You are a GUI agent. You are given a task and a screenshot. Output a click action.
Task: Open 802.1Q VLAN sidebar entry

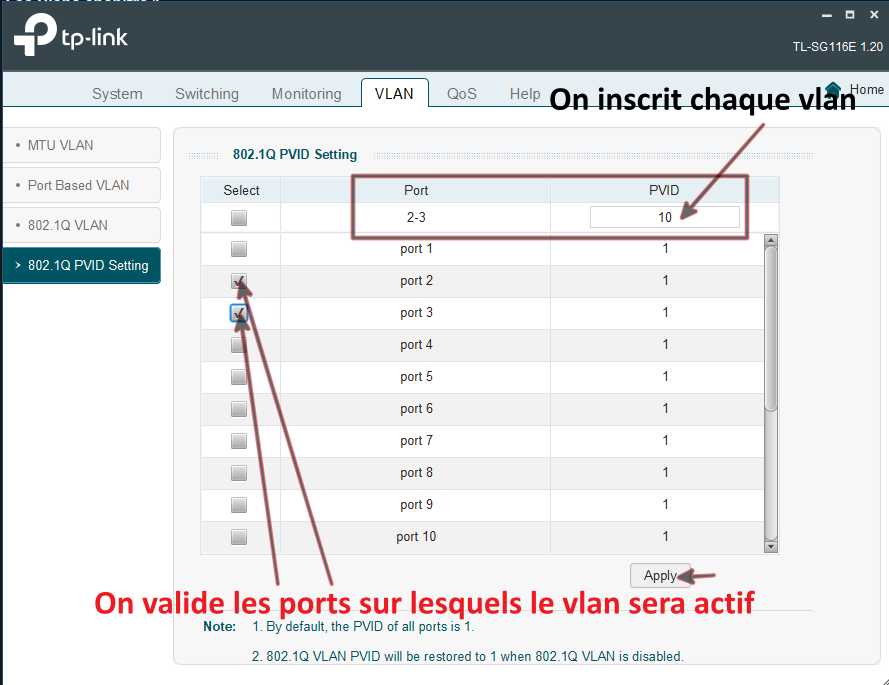[81, 225]
